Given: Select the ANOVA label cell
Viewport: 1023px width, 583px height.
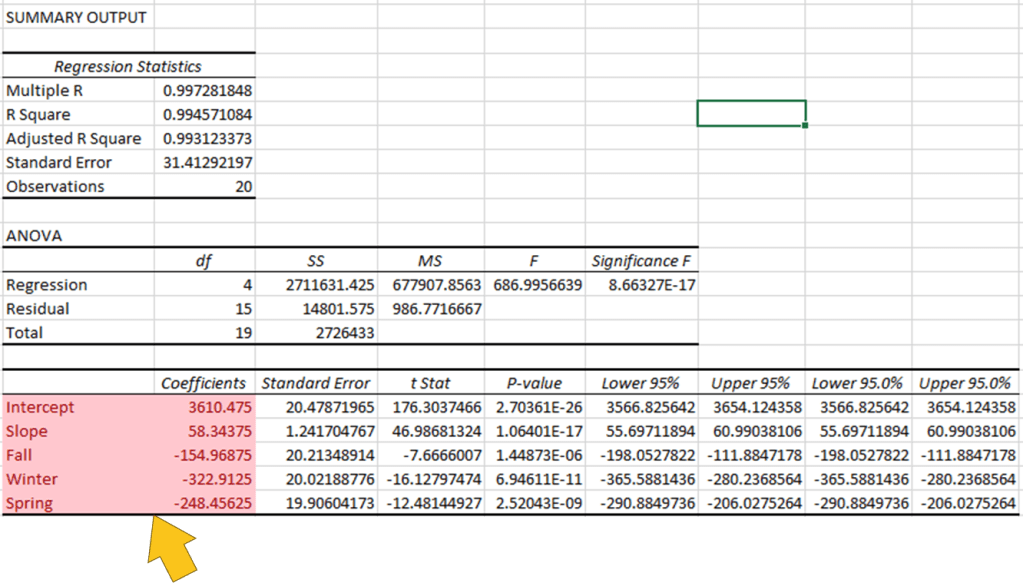Looking at the screenshot, I should coord(34,237).
